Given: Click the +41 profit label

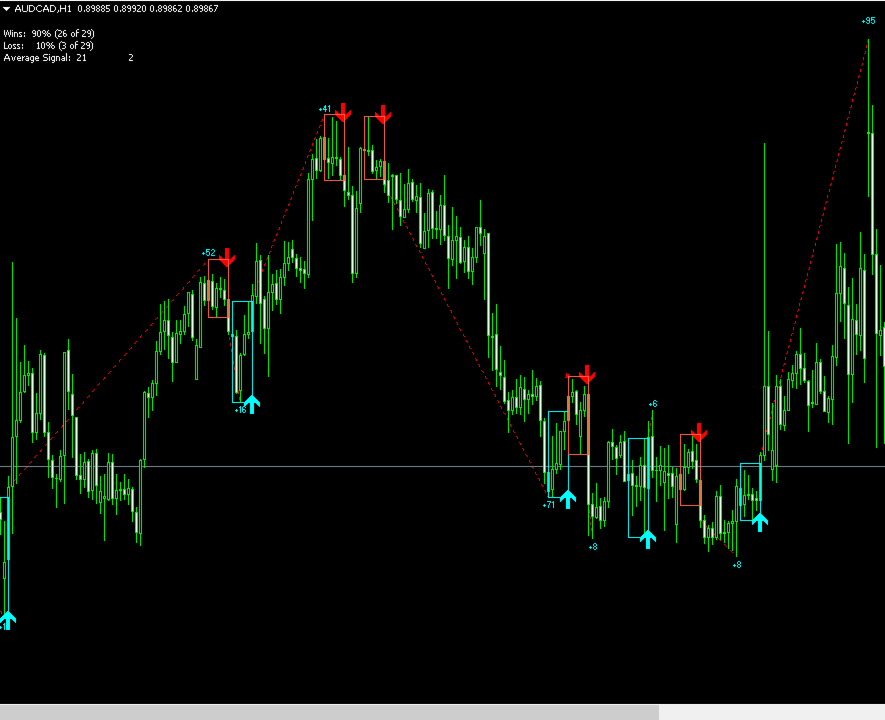Looking at the screenshot, I should [x=325, y=109].
